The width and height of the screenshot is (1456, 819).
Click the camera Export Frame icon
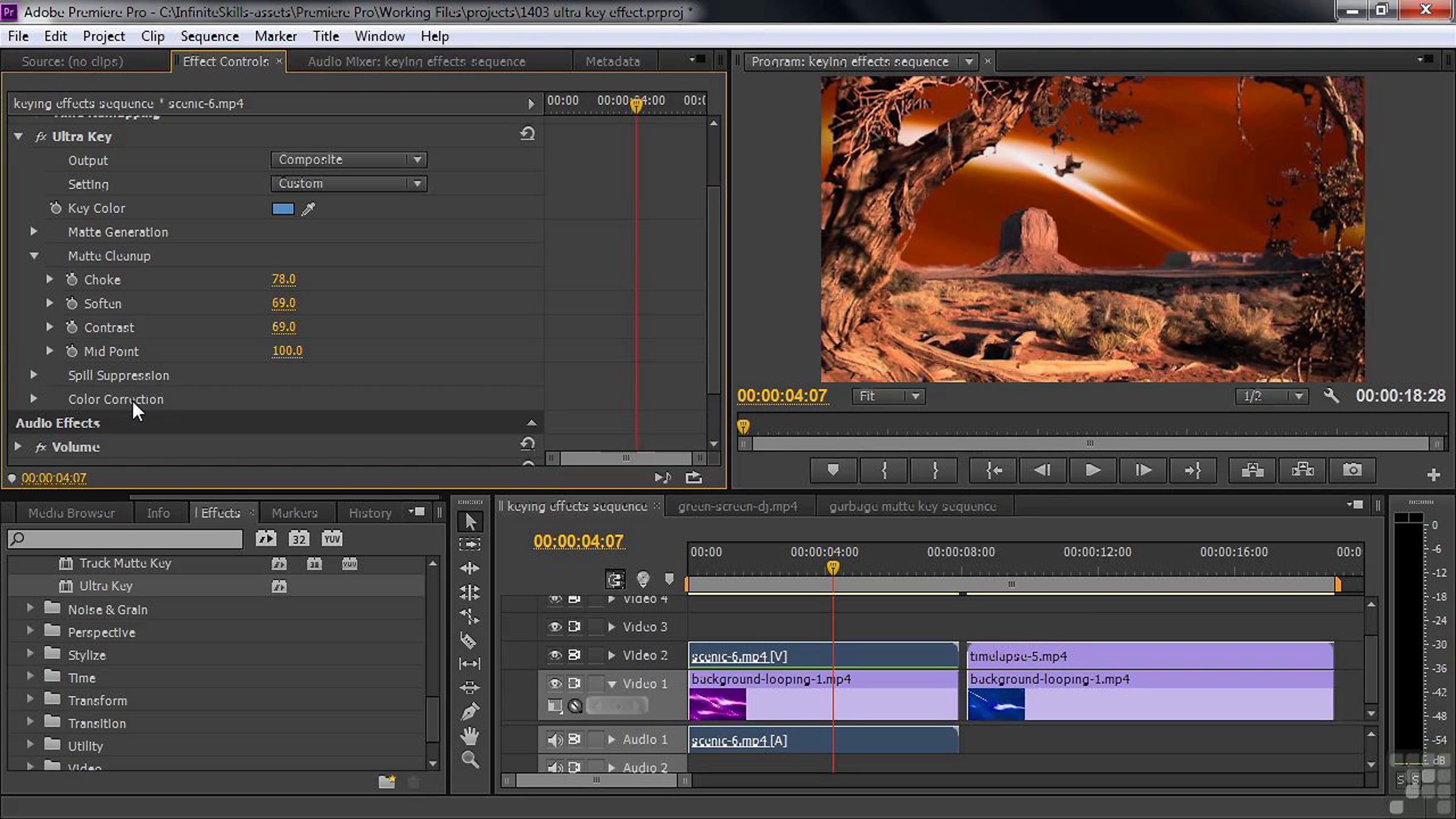[x=1352, y=470]
